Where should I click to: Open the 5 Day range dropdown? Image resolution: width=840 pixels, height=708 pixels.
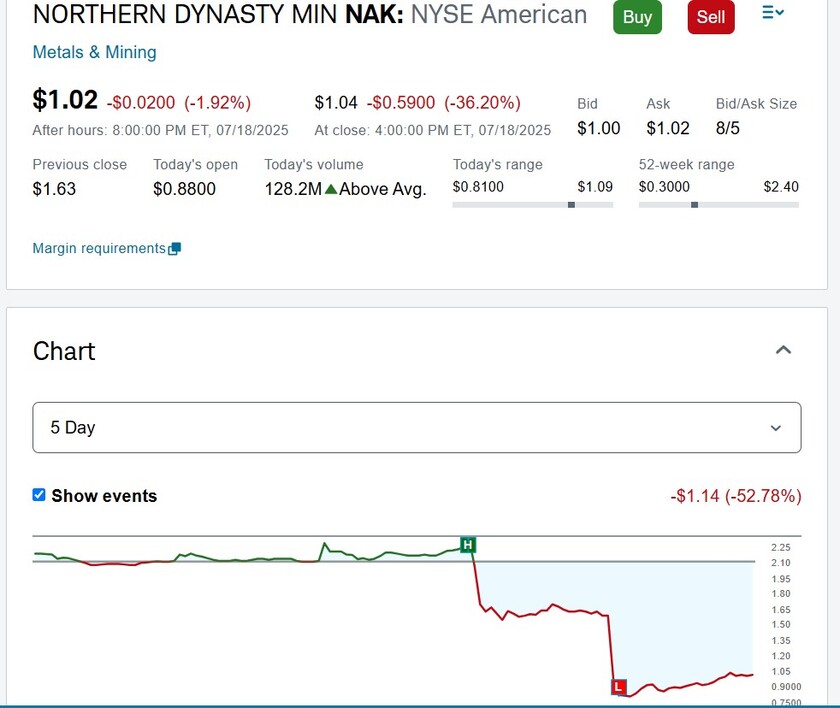417,427
